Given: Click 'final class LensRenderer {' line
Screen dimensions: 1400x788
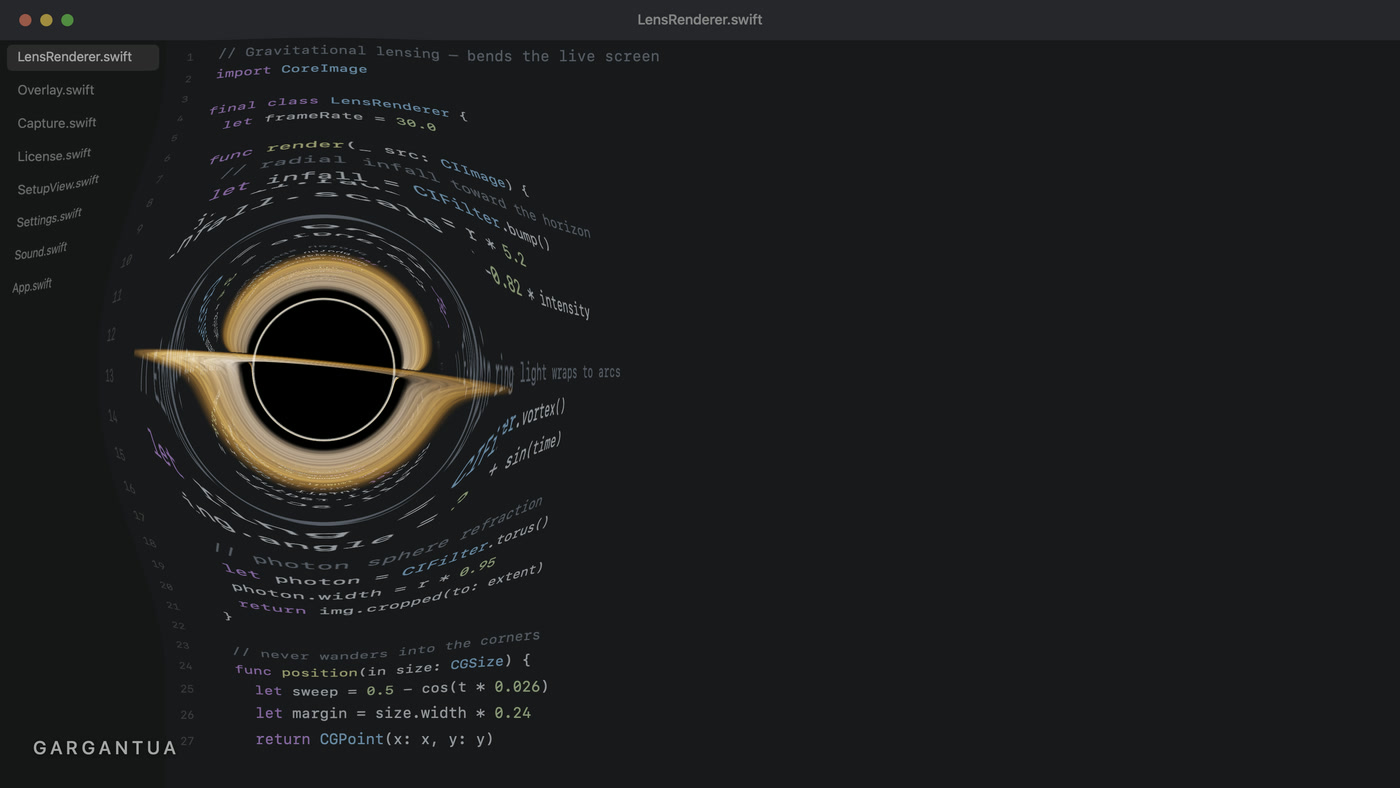Looking at the screenshot, I should [339, 107].
